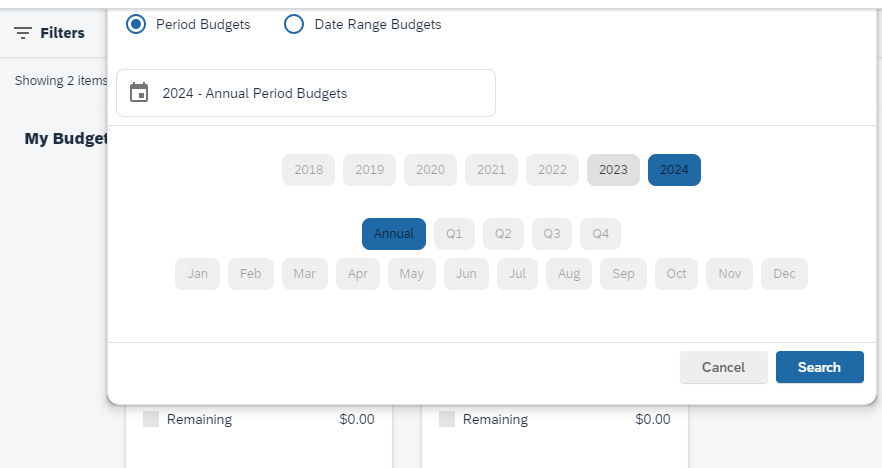882x468 pixels.
Task: Choose year 2018
Action: 308,170
